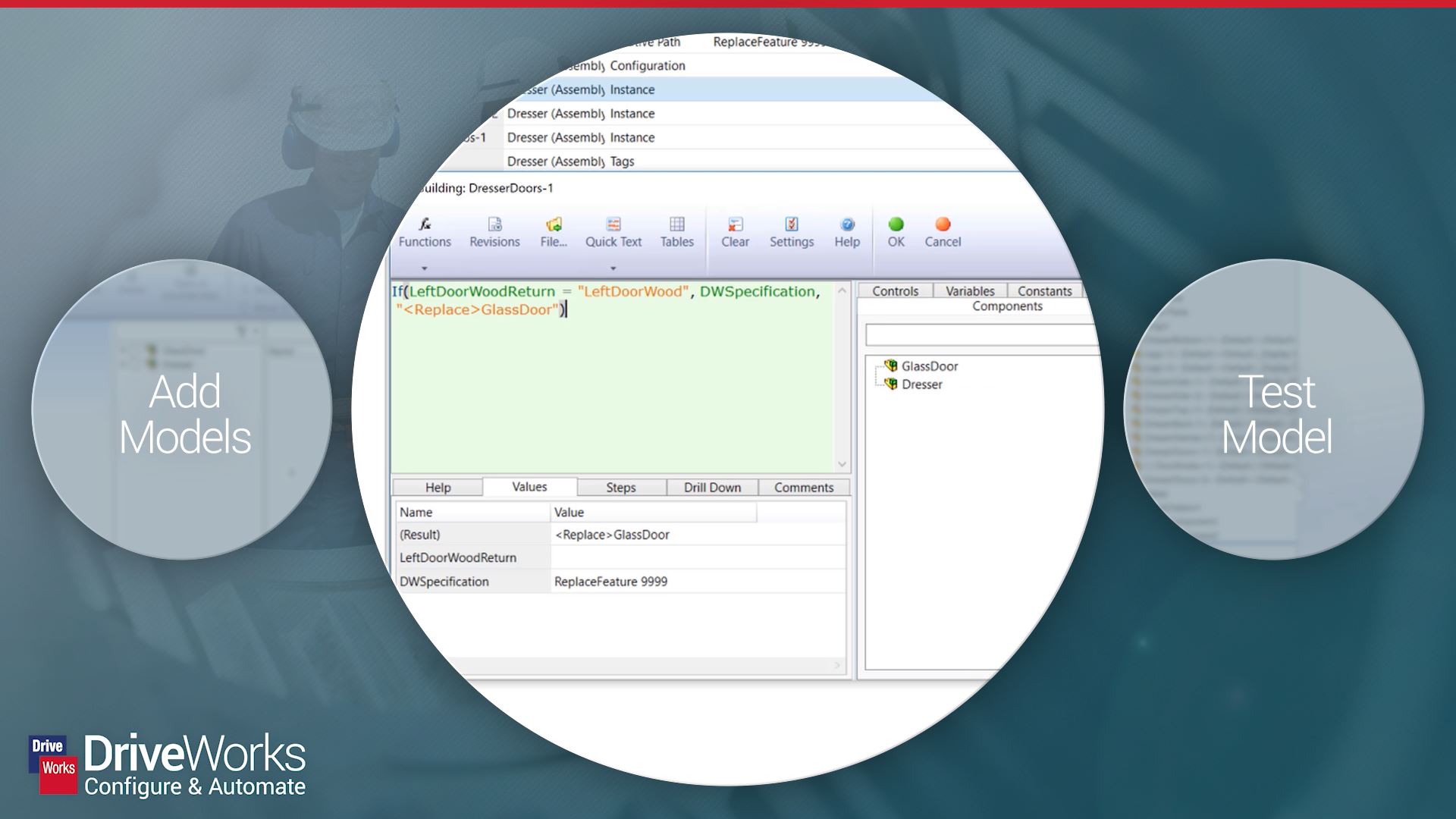
Task: Cancel the formula editor
Action: (x=943, y=231)
